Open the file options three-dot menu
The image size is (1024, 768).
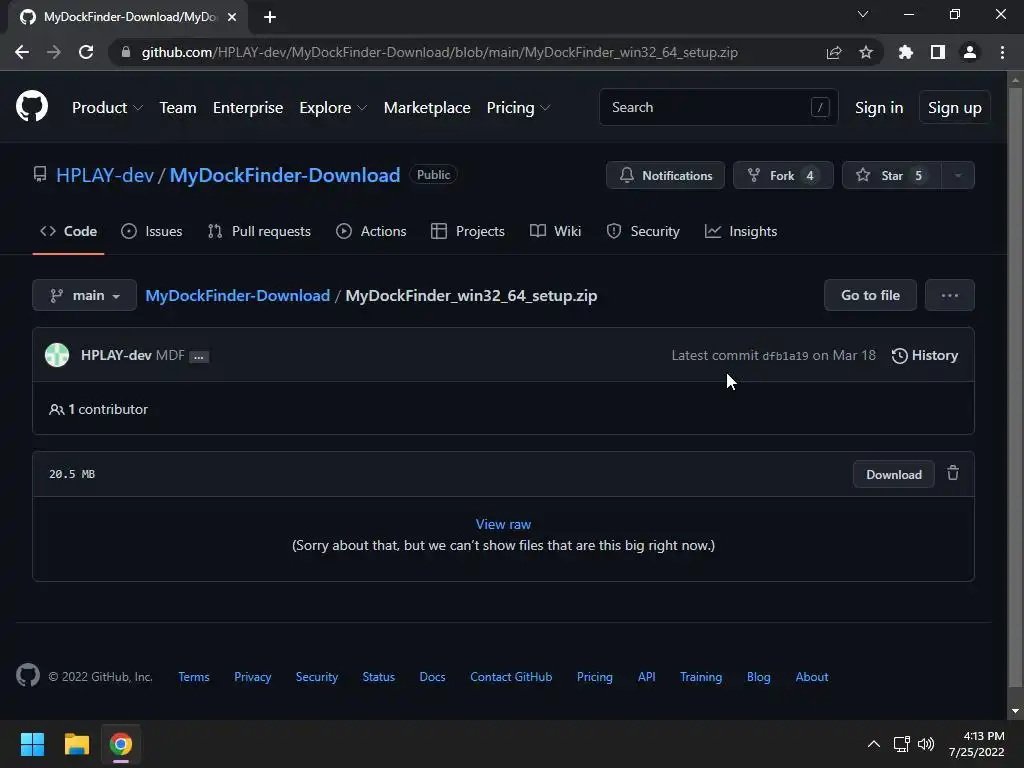(x=950, y=295)
